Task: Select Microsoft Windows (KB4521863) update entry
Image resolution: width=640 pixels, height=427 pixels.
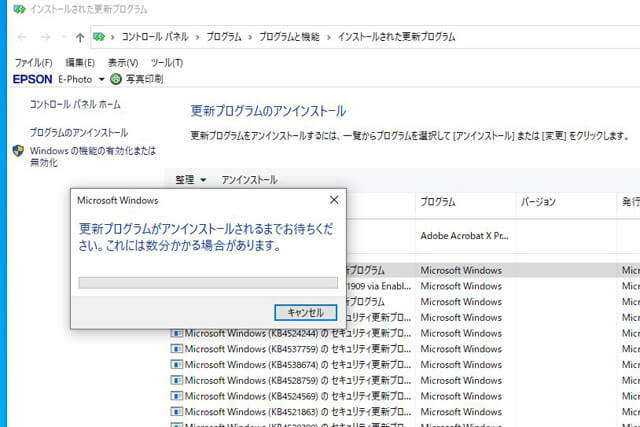Action: pos(298,411)
